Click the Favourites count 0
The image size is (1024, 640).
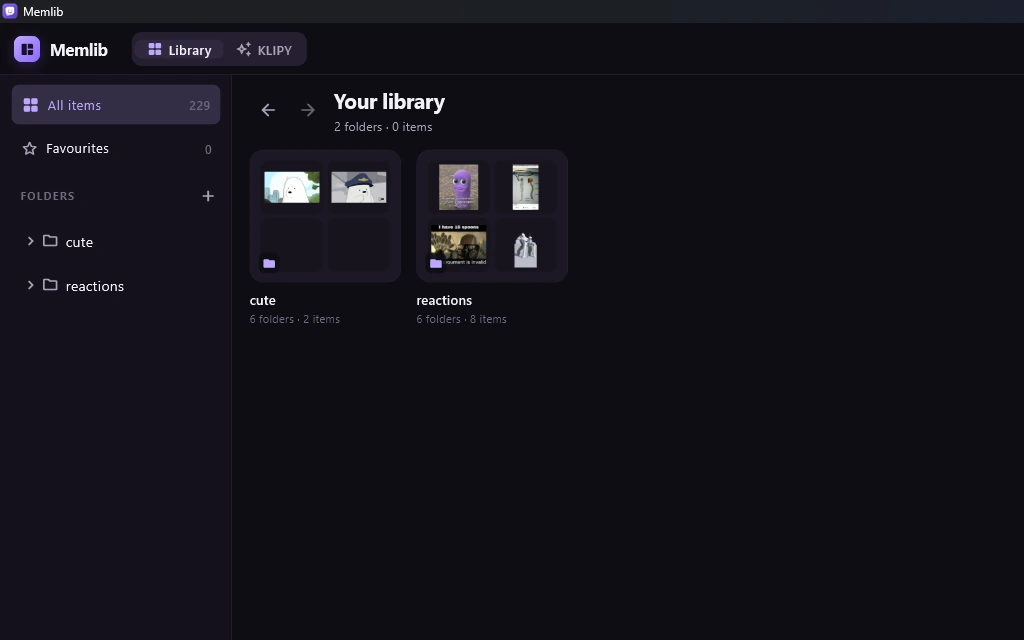(x=208, y=150)
